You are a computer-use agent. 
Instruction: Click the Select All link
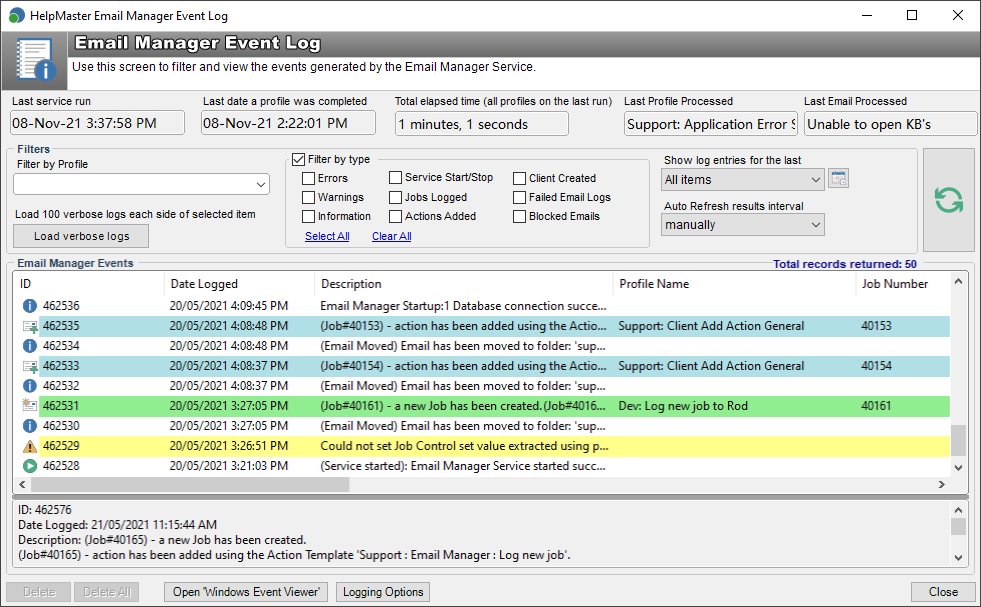click(x=327, y=236)
